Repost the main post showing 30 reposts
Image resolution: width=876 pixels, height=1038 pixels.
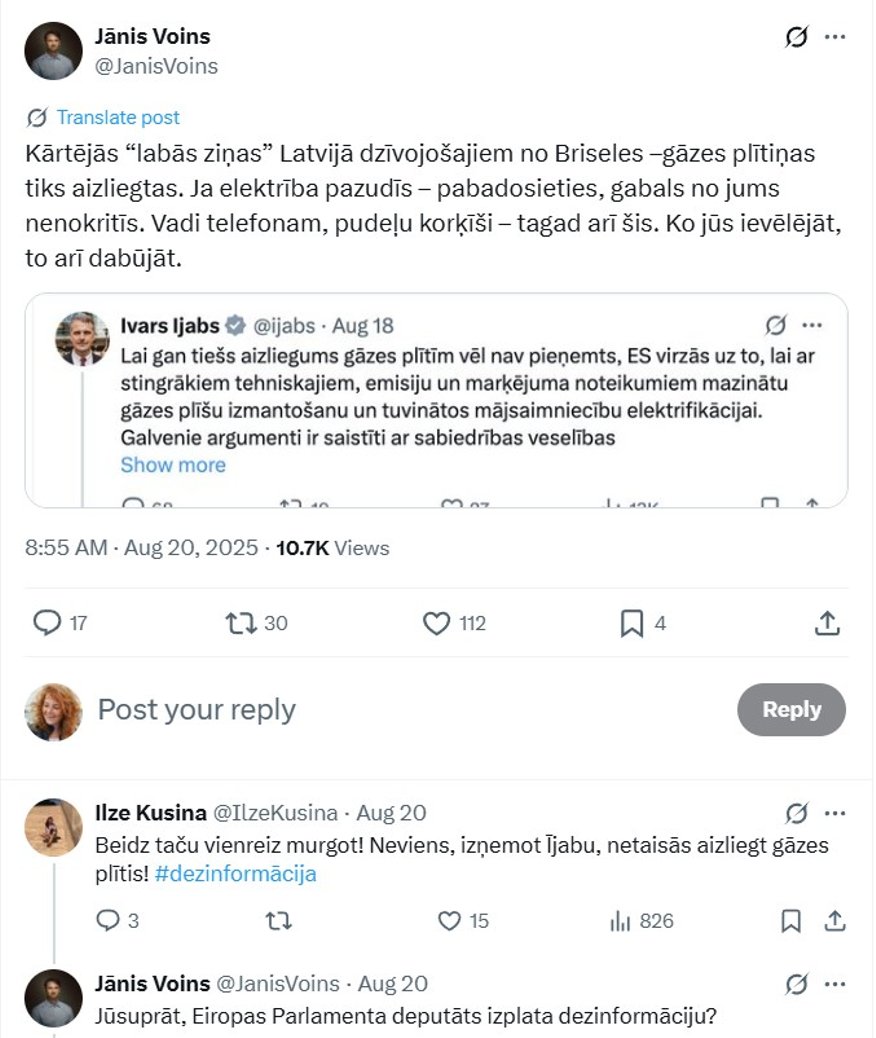242,623
